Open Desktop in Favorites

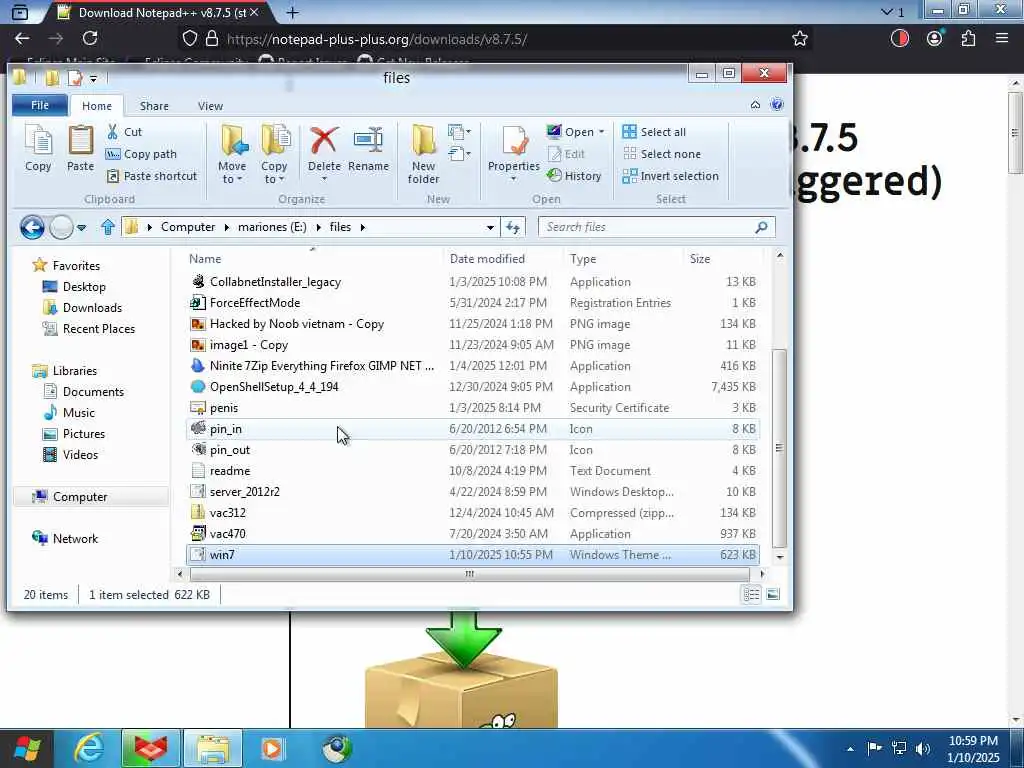[74, 287]
